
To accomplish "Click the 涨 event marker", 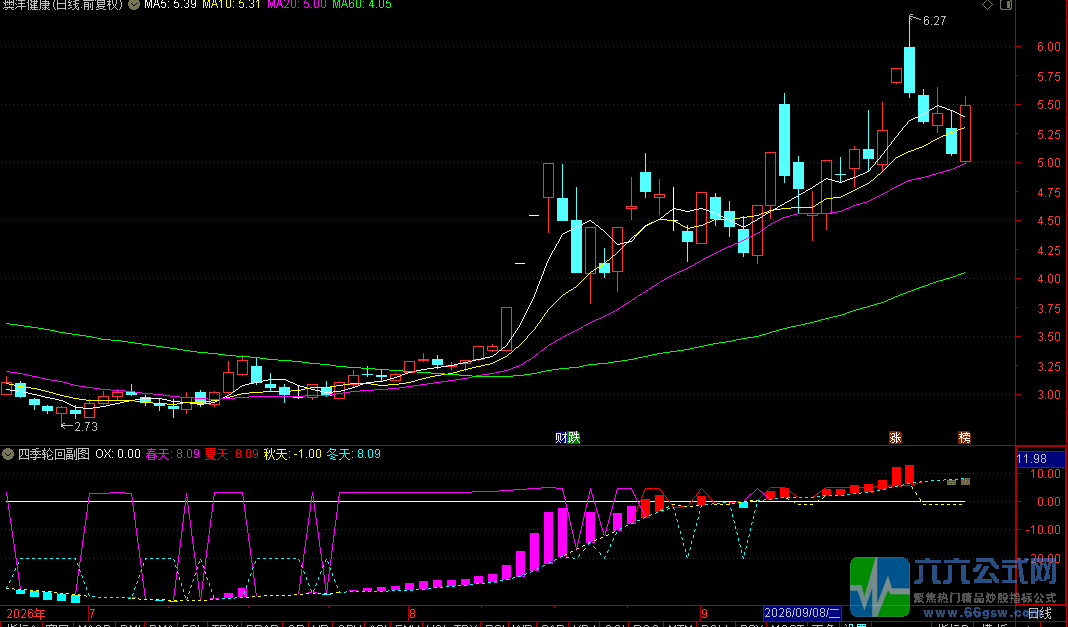I will 895,438.
